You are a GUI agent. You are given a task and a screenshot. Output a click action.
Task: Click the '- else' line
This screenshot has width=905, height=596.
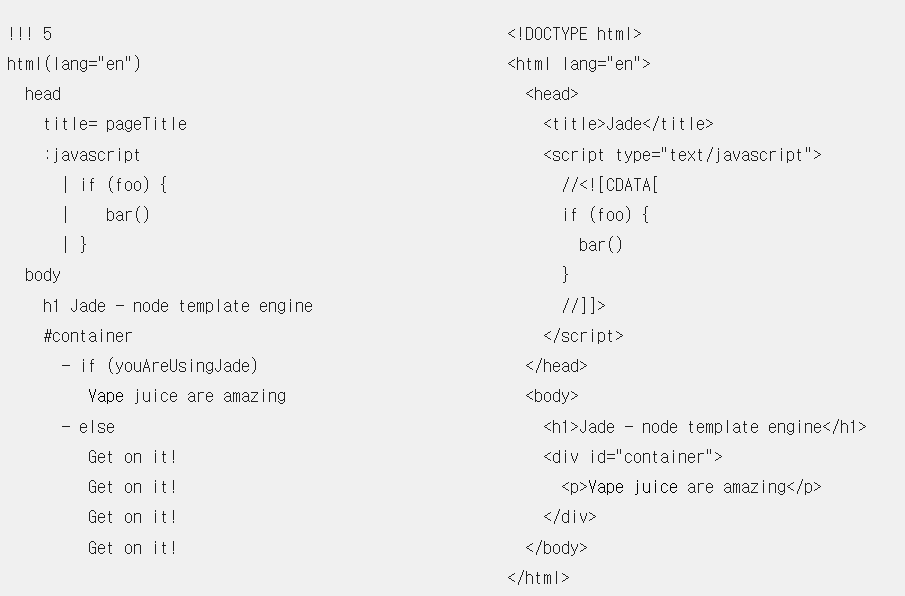pos(88,427)
